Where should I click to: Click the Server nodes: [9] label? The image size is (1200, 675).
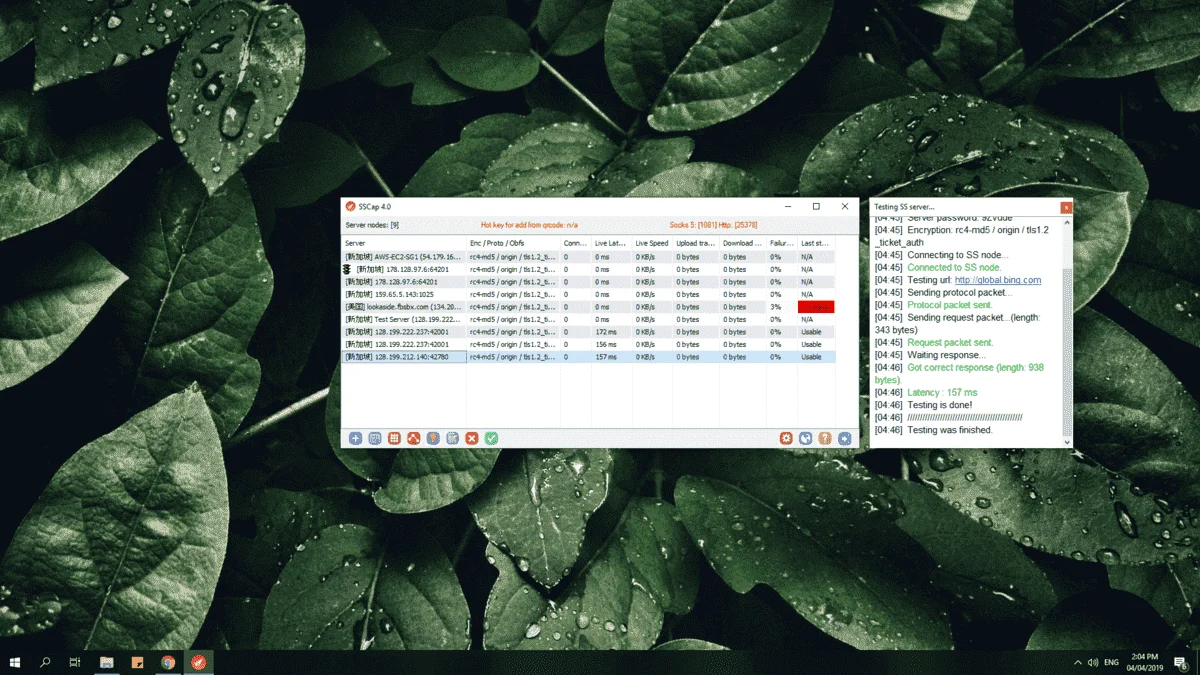372,225
